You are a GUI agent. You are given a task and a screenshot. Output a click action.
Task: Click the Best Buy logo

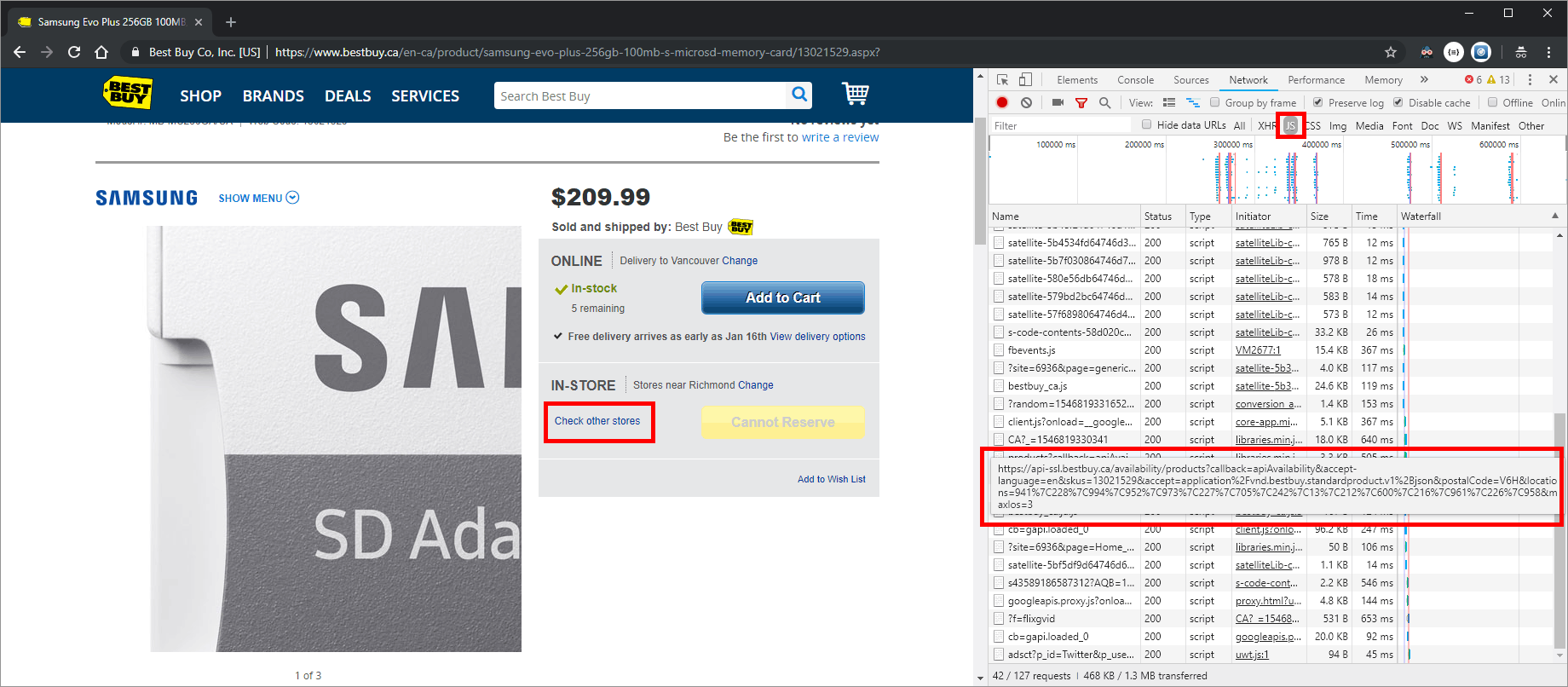(x=127, y=93)
